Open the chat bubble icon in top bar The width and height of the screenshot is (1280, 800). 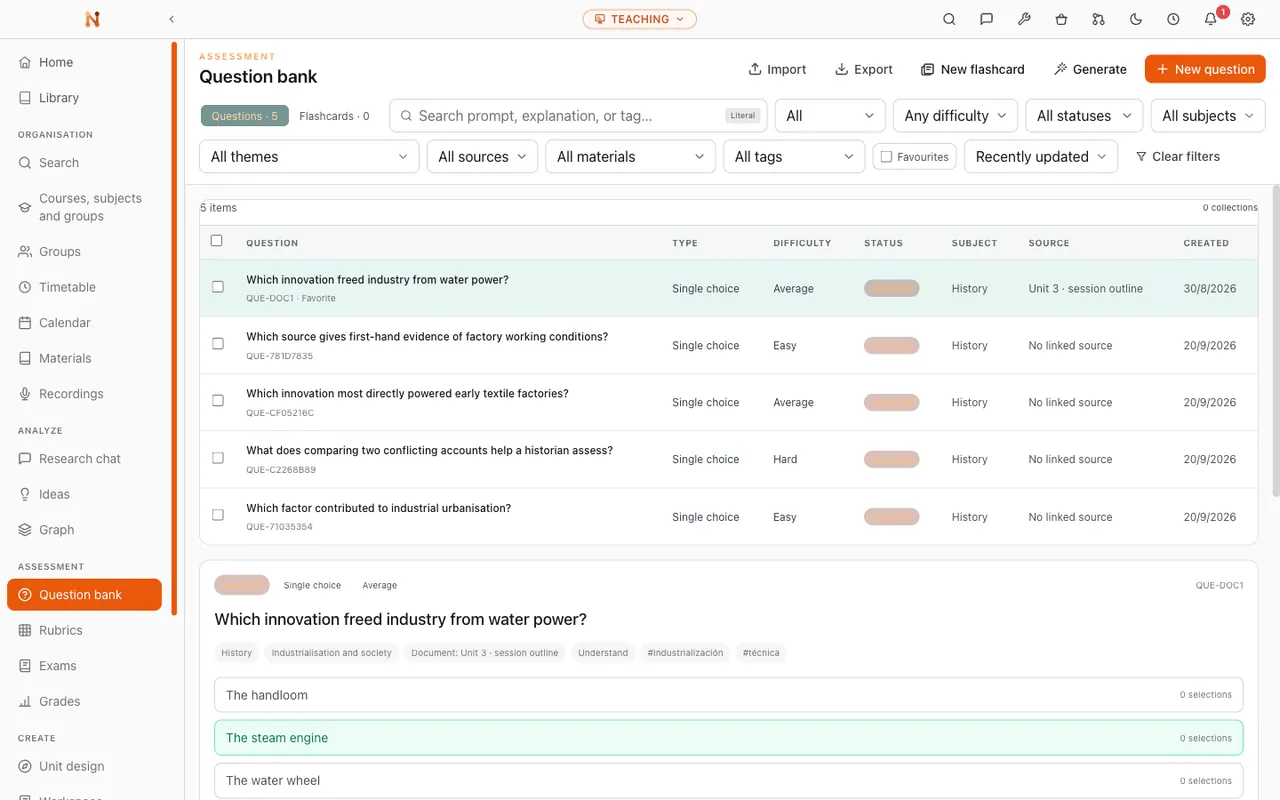tap(987, 19)
